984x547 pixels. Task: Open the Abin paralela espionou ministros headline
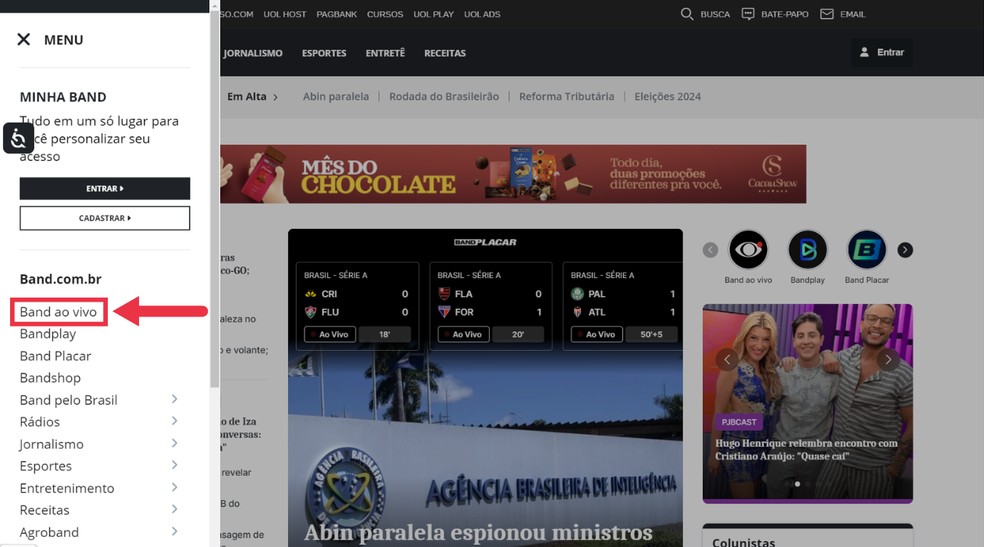tap(478, 533)
